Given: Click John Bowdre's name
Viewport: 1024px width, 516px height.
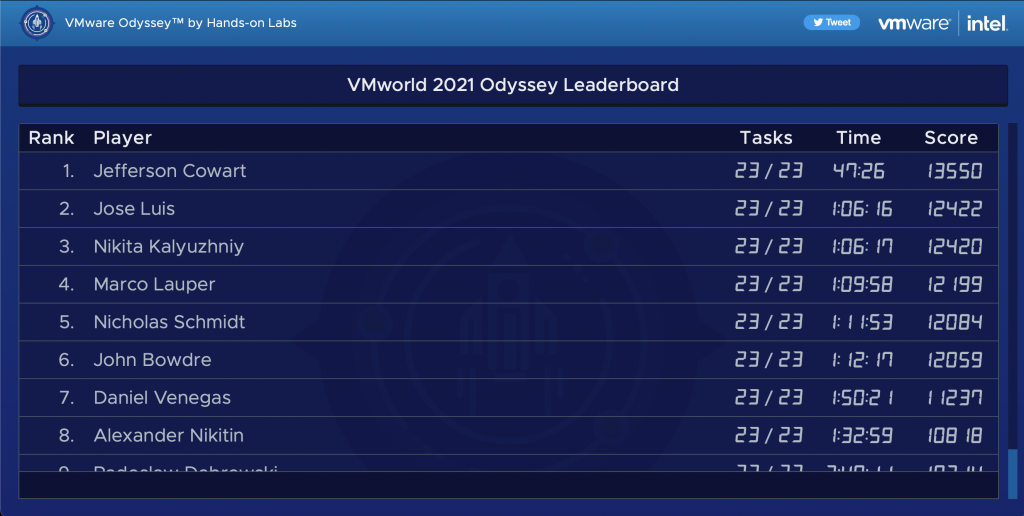Looking at the screenshot, I should pyautogui.click(x=152, y=360).
